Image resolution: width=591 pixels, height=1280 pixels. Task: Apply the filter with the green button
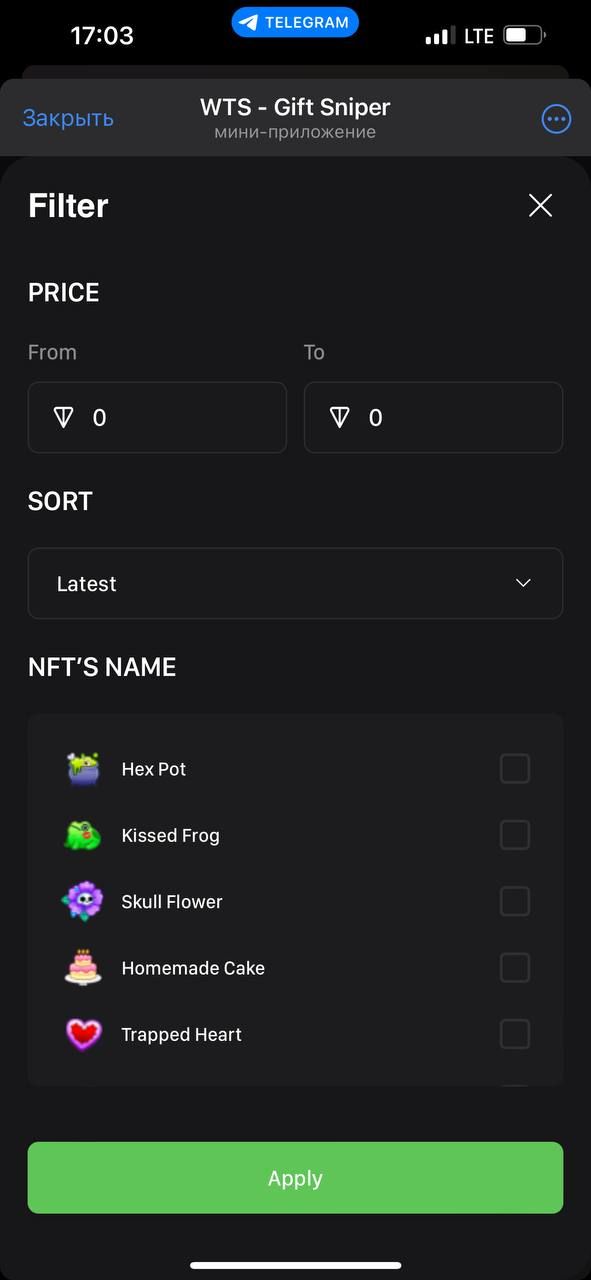[x=295, y=1178]
